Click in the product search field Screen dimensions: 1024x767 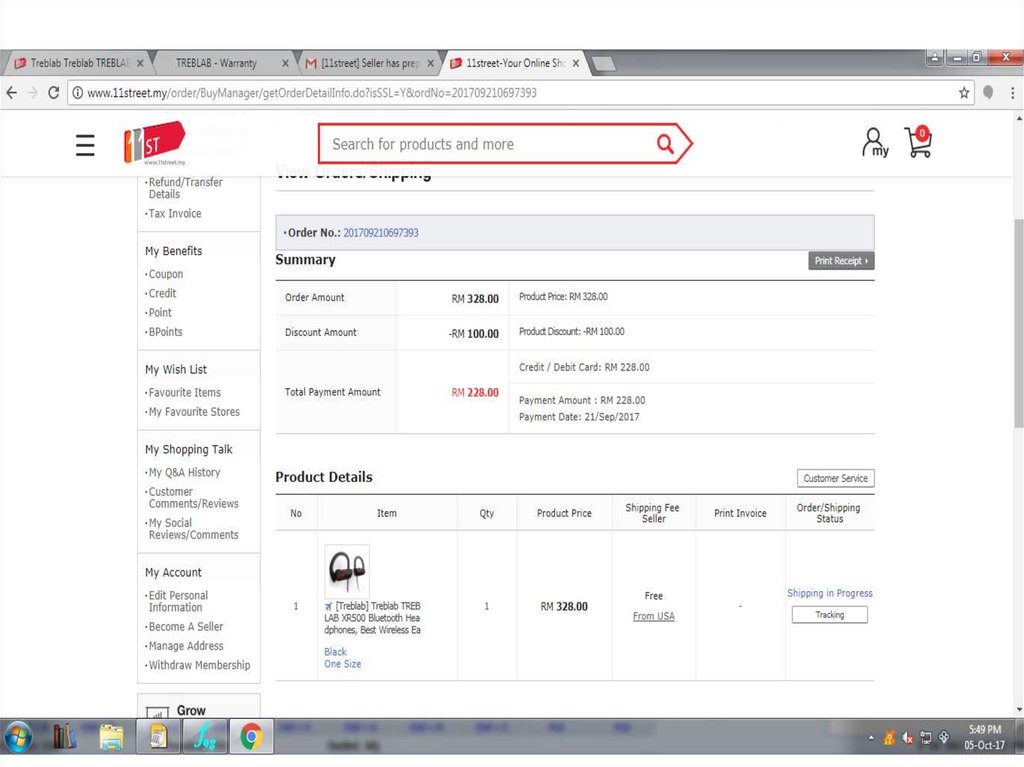click(x=485, y=144)
